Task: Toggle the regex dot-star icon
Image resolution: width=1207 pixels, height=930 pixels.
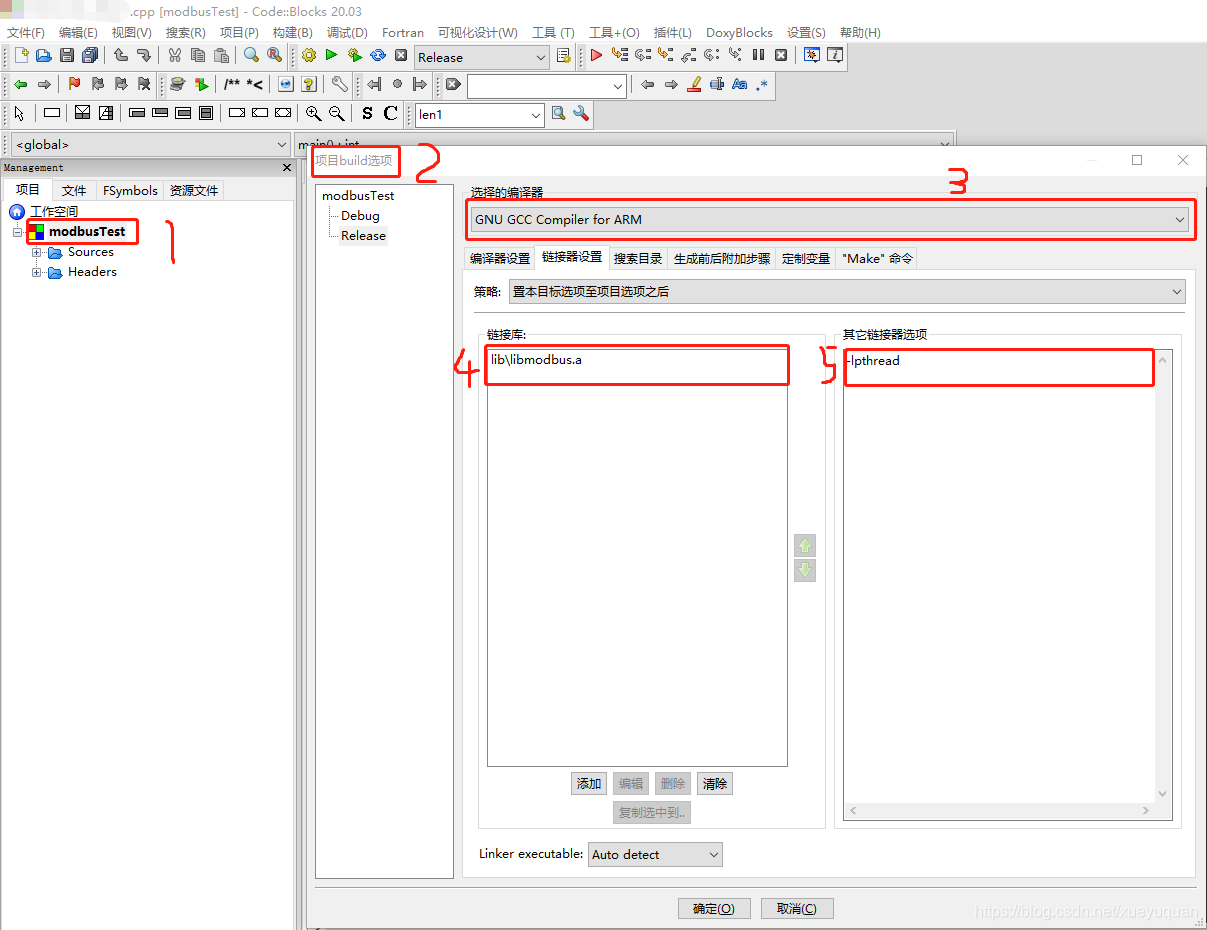Action: pos(763,85)
